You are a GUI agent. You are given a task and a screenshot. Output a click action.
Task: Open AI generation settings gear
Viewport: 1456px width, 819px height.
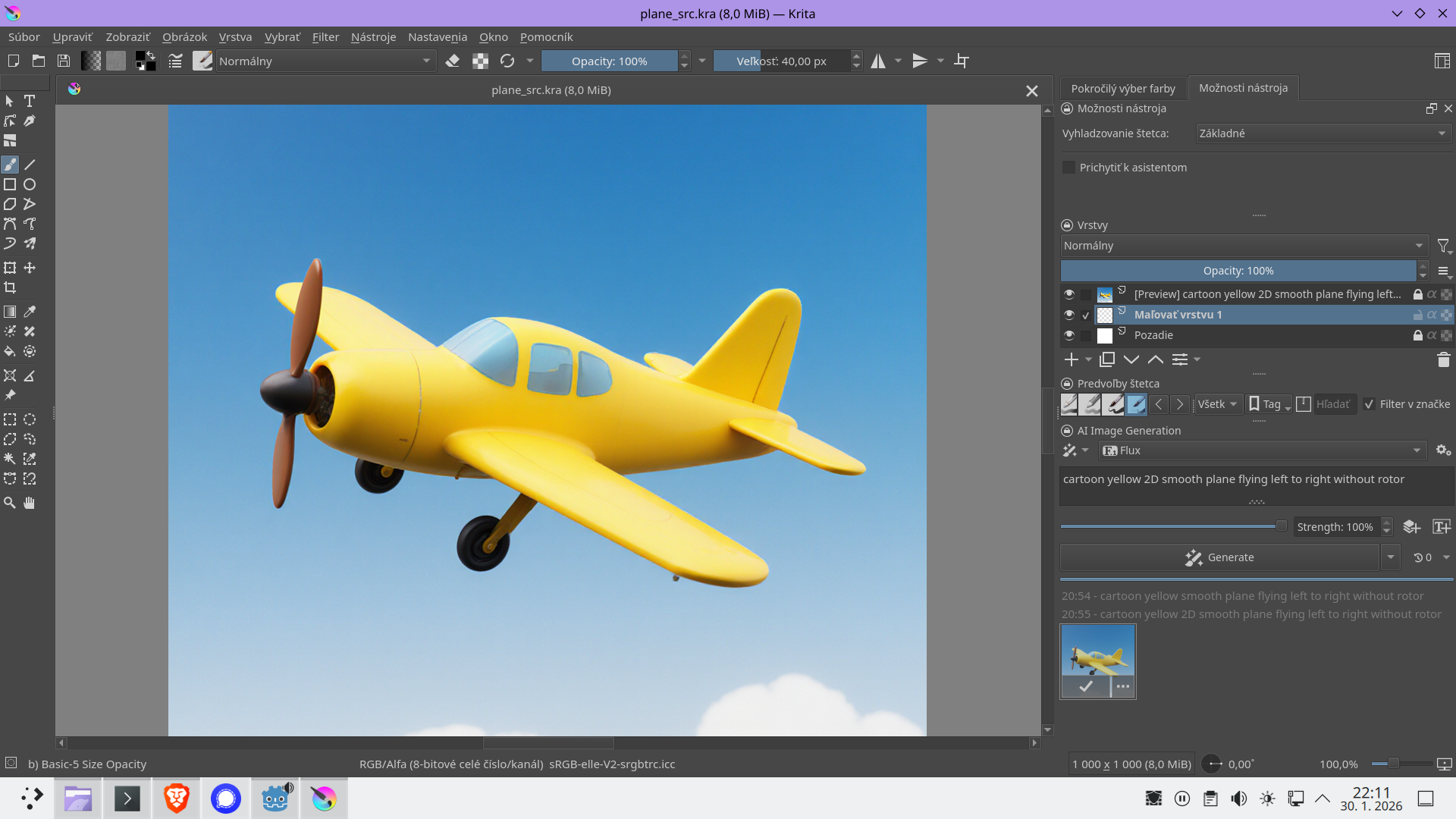(x=1442, y=450)
